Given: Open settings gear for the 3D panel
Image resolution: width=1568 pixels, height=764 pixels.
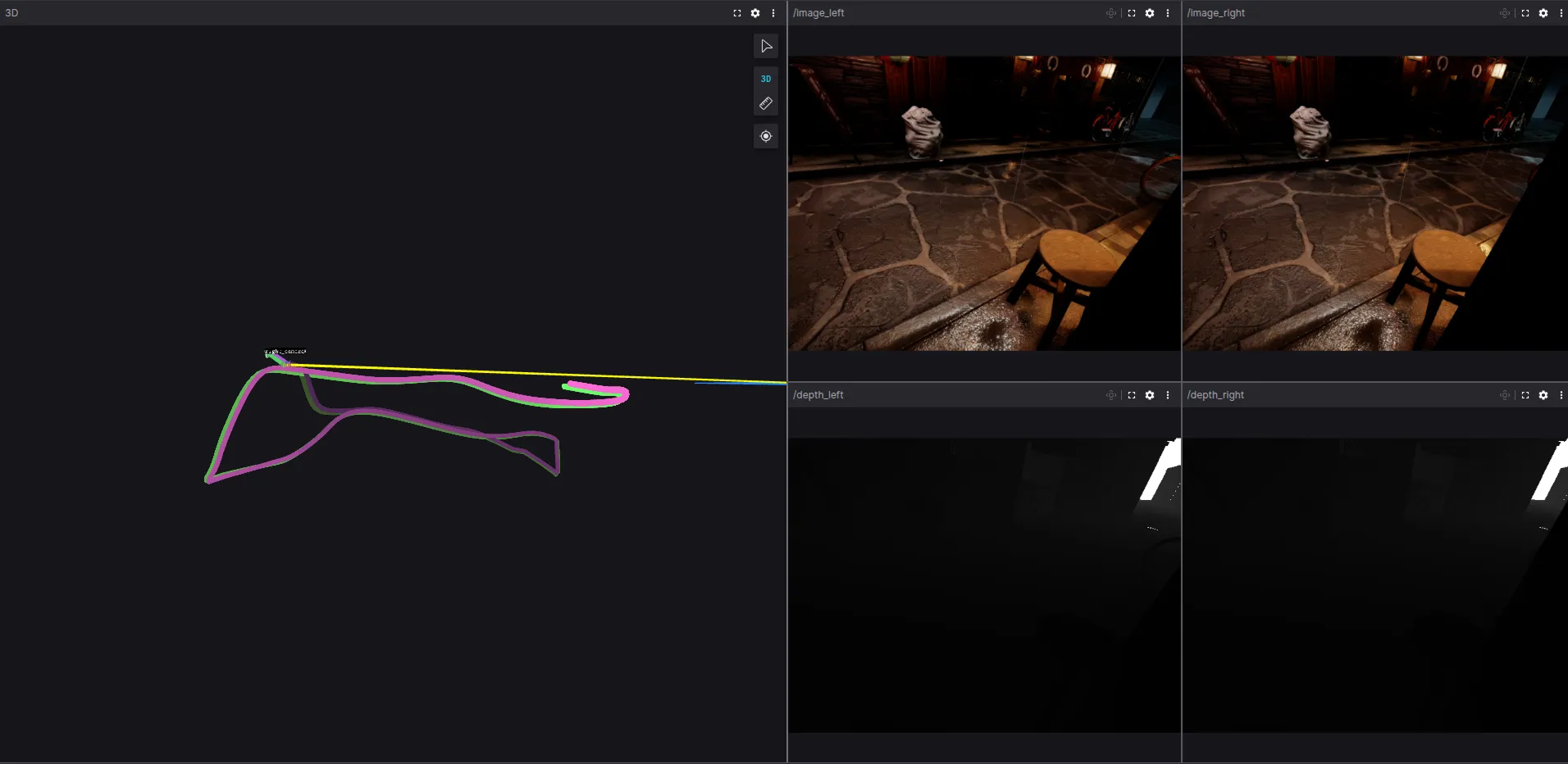Looking at the screenshot, I should 755,13.
